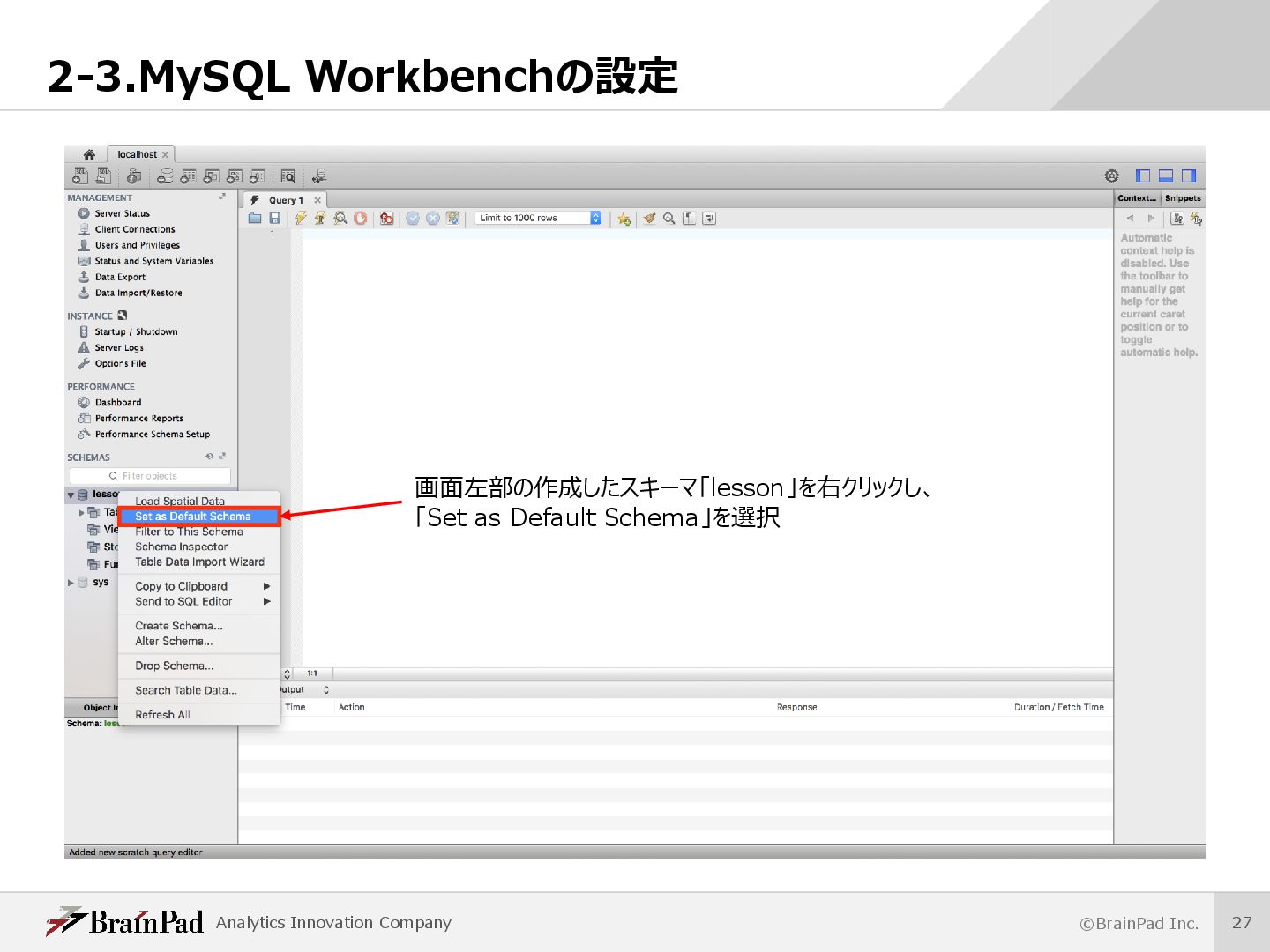The height and width of the screenshot is (952, 1270).
Task: Open Users and Privileges
Action: click(137, 245)
